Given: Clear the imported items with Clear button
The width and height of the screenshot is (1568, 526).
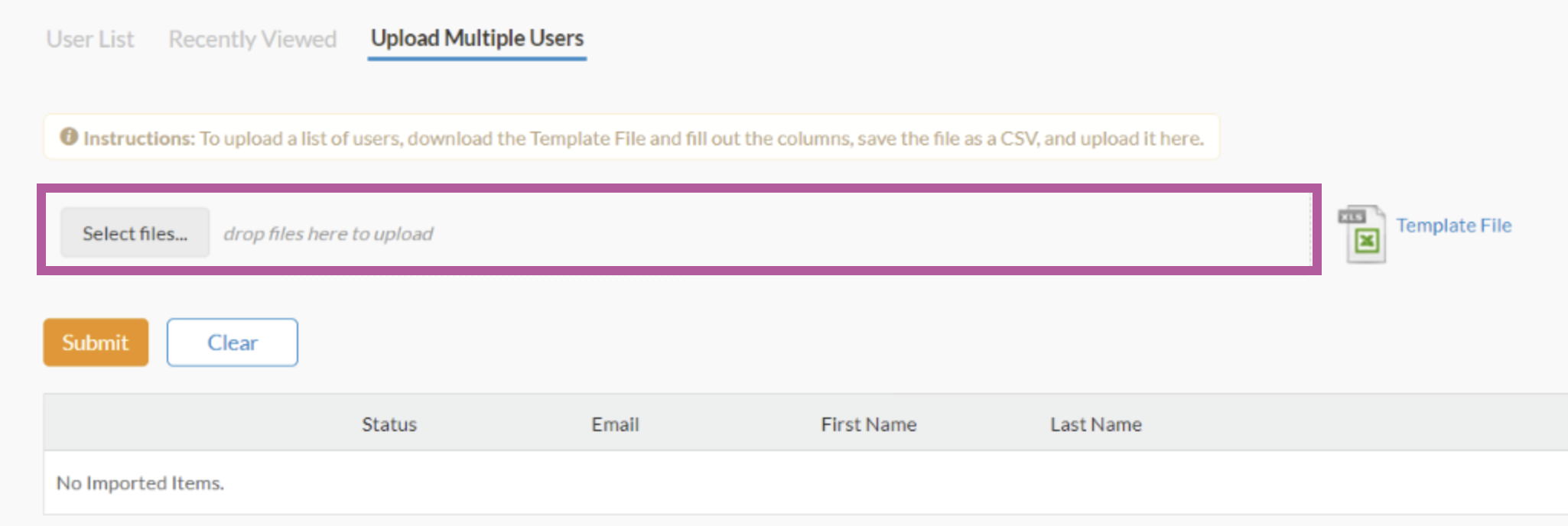Looking at the screenshot, I should [x=233, y=343].
